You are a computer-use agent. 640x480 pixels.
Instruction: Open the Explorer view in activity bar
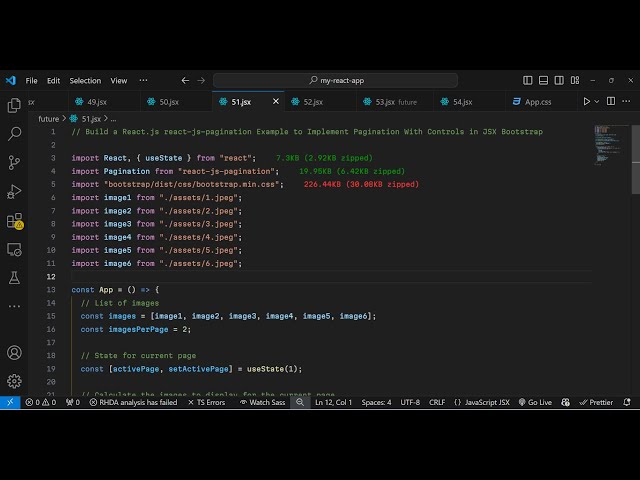coord(14,105)
